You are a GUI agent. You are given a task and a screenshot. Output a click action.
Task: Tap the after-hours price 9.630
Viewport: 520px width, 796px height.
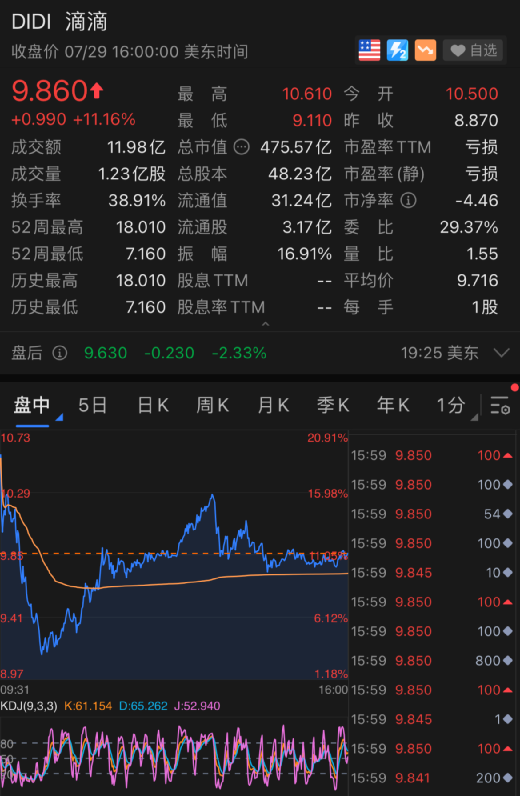click(x=106, y=353)
